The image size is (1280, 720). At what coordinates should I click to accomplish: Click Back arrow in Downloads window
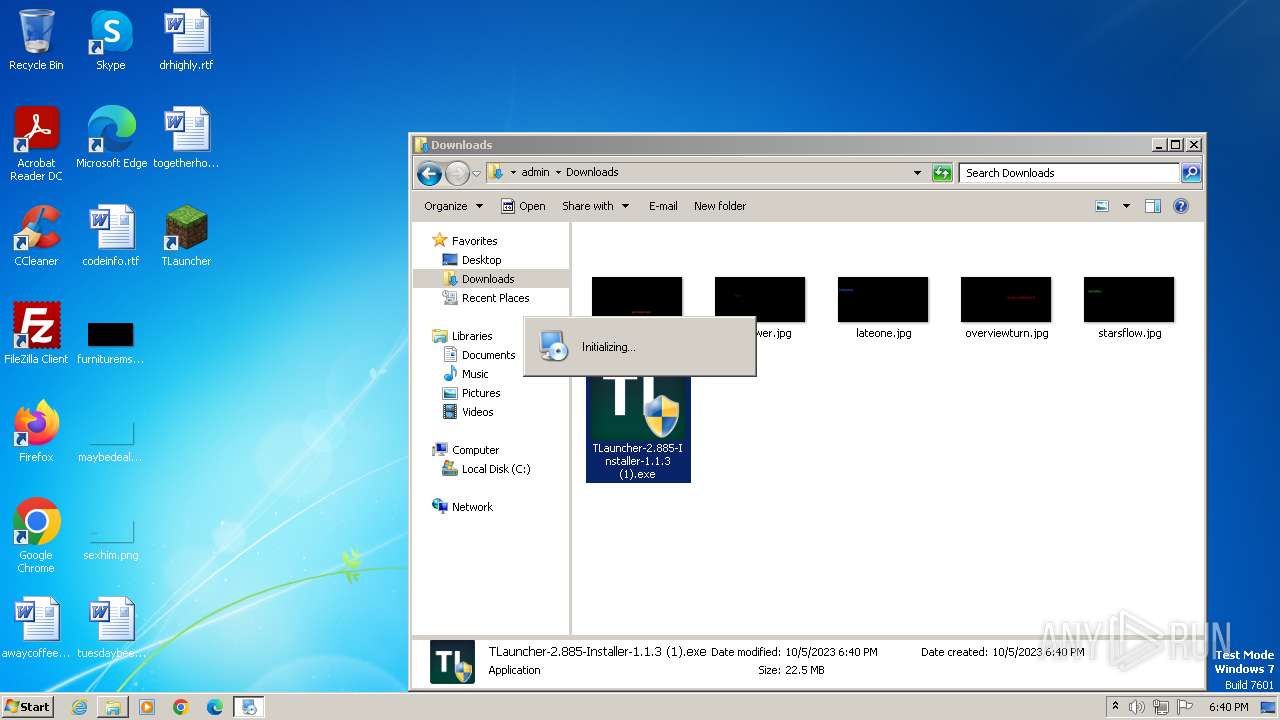(429, 173)
